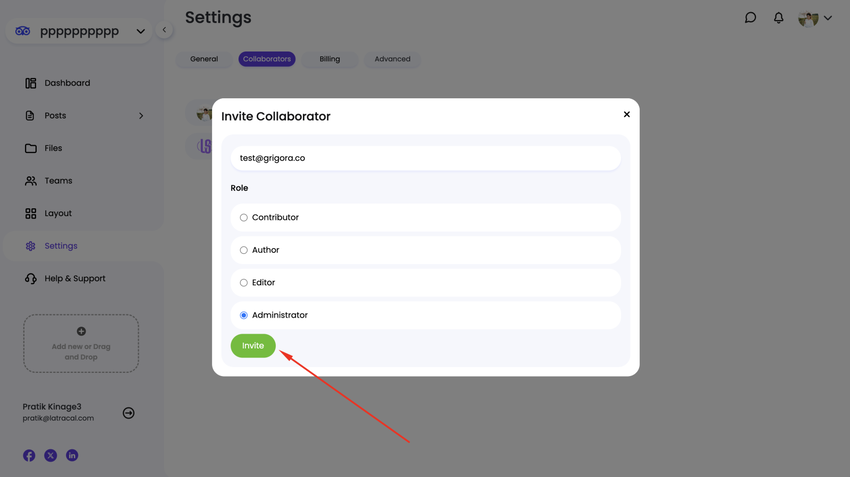This screenshot has width=850, height=477.
Task: Expand the profile avatar menu
Action: click(815, 18)
